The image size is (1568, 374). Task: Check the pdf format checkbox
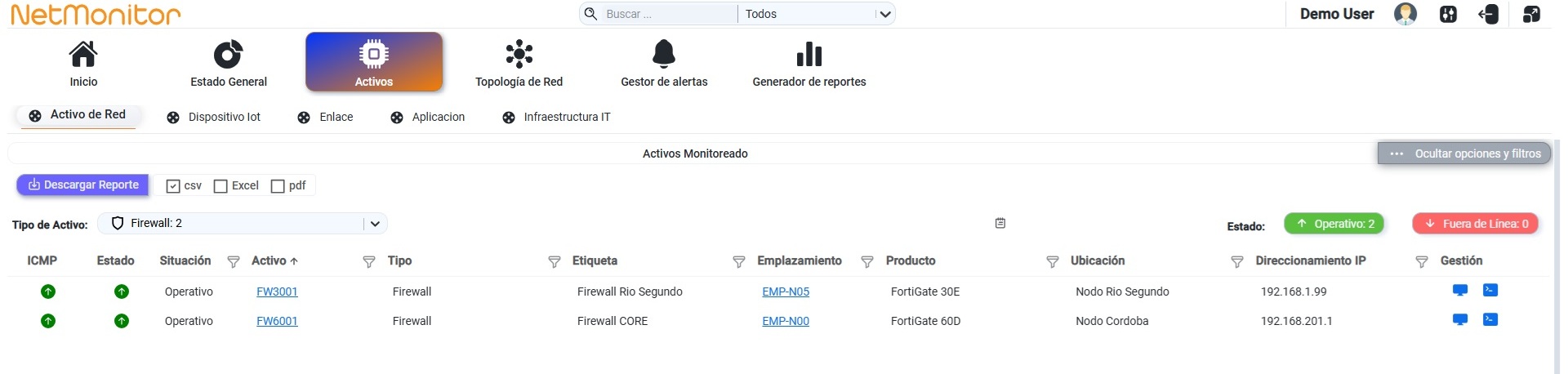tap(278, 186)
